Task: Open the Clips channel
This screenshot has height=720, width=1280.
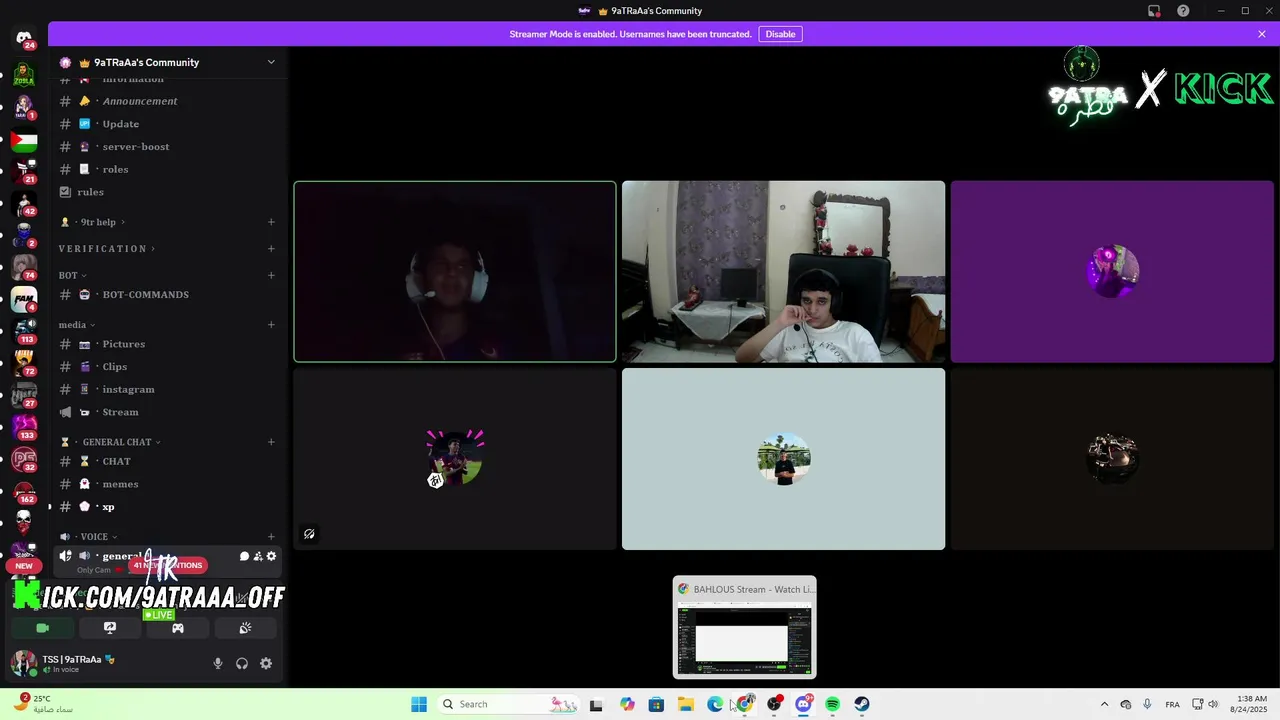Action: tap(167, 367)
